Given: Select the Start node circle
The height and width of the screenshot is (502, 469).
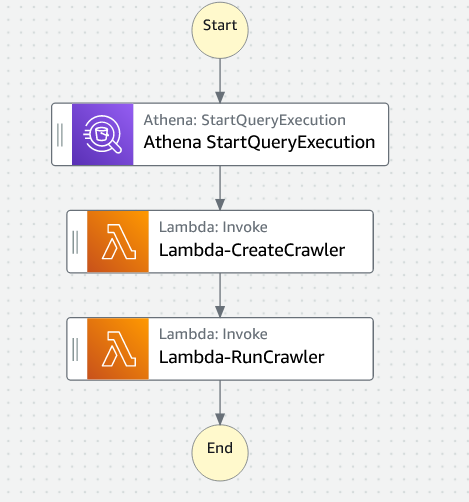Looking at the screenshot, I should [x=220, y=30].
